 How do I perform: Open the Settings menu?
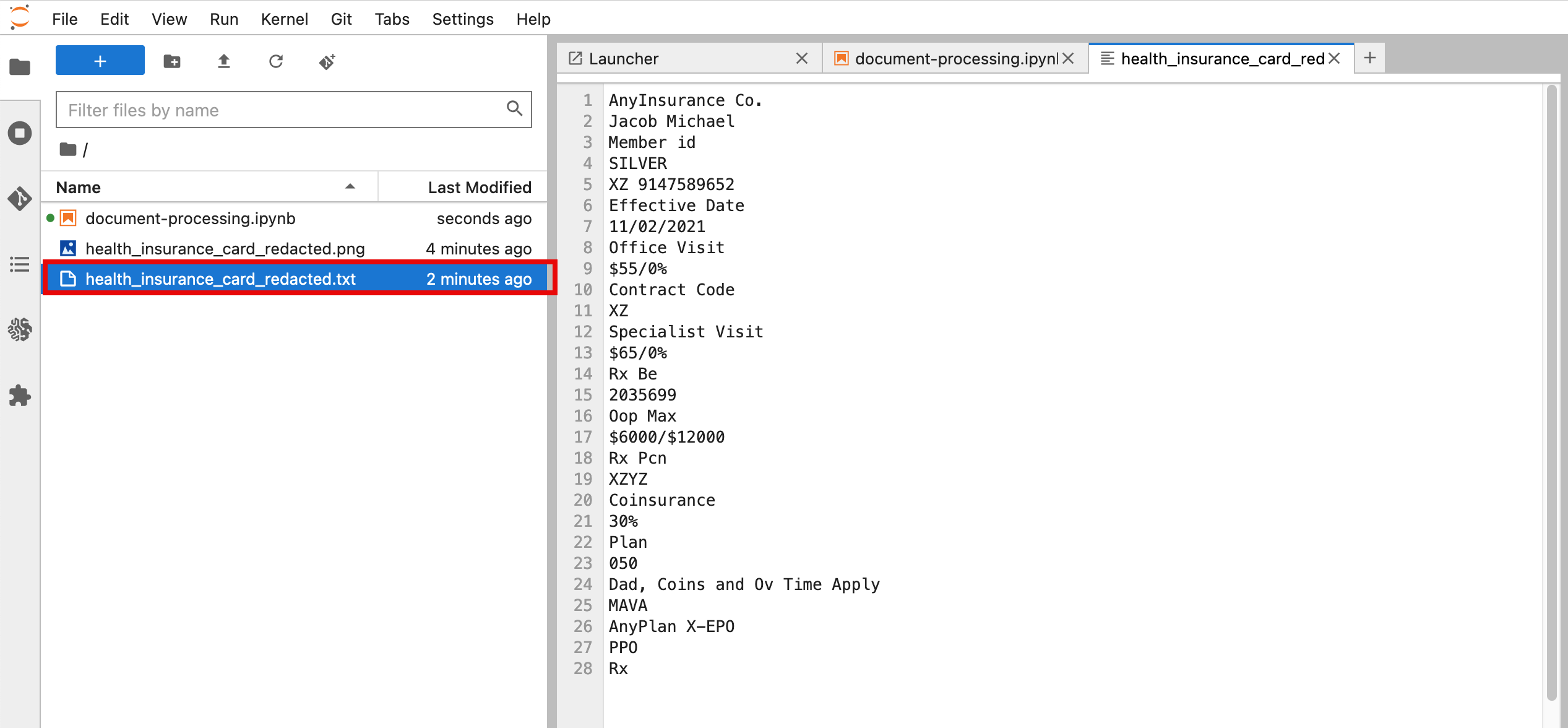click(462, 19)
